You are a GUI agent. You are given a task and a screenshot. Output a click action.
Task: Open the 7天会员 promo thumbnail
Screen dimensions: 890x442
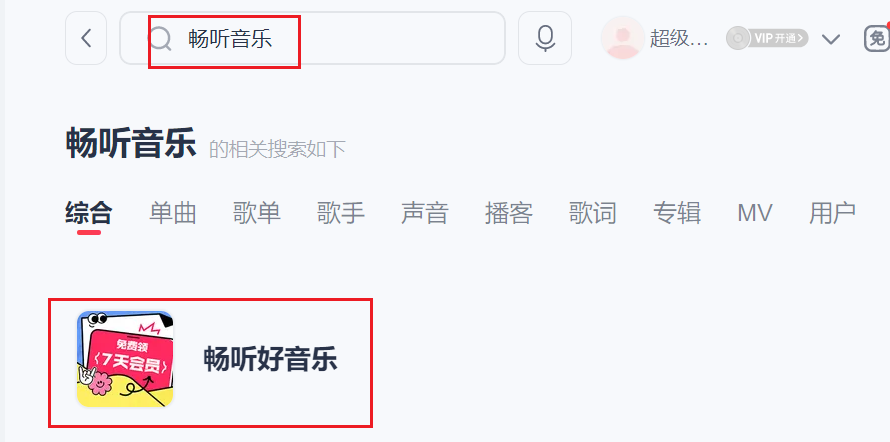pos(125,359)
